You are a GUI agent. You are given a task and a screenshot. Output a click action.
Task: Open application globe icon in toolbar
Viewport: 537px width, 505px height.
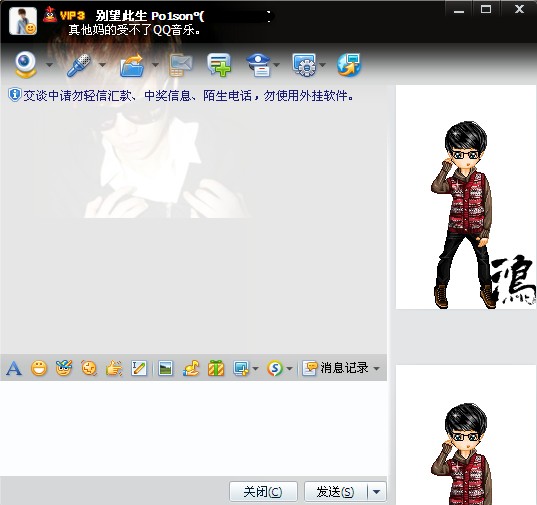[349, 65]
